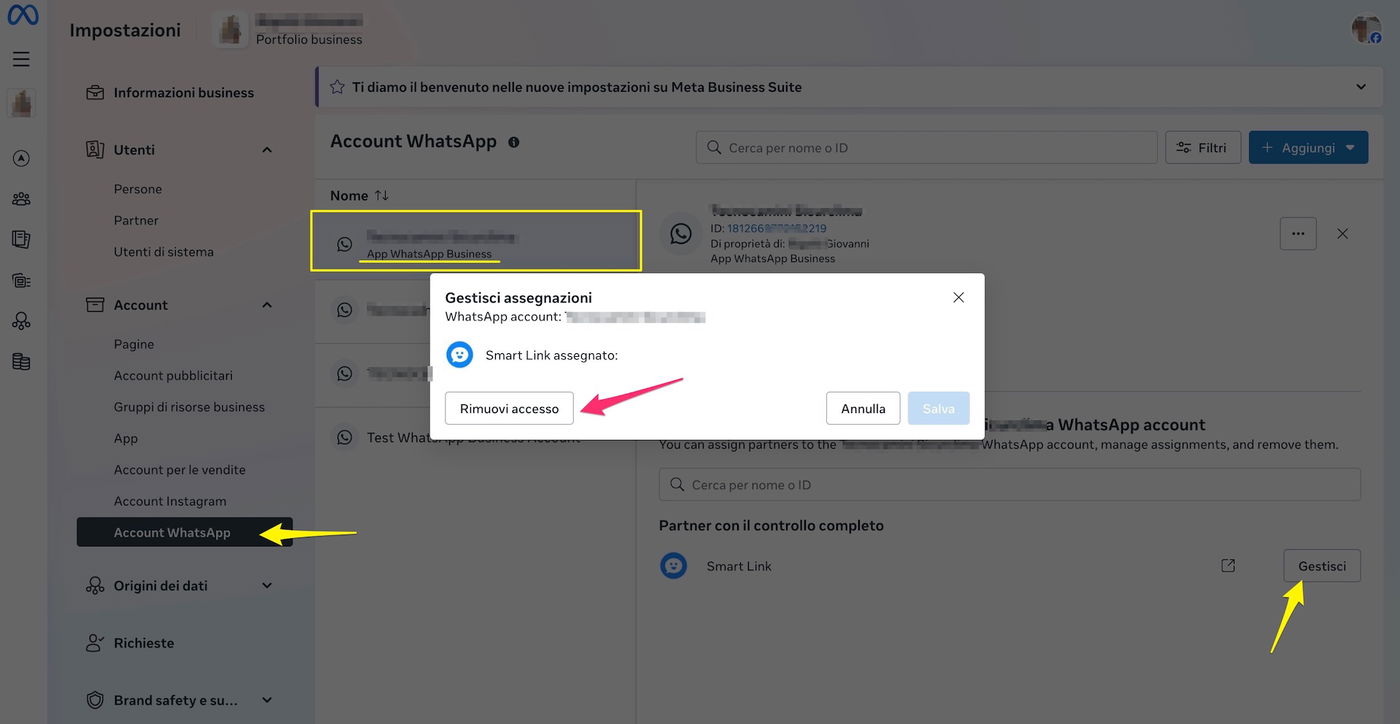
Task: Open the Aggiungi dropdown
Action: [x=1308, y=148]
